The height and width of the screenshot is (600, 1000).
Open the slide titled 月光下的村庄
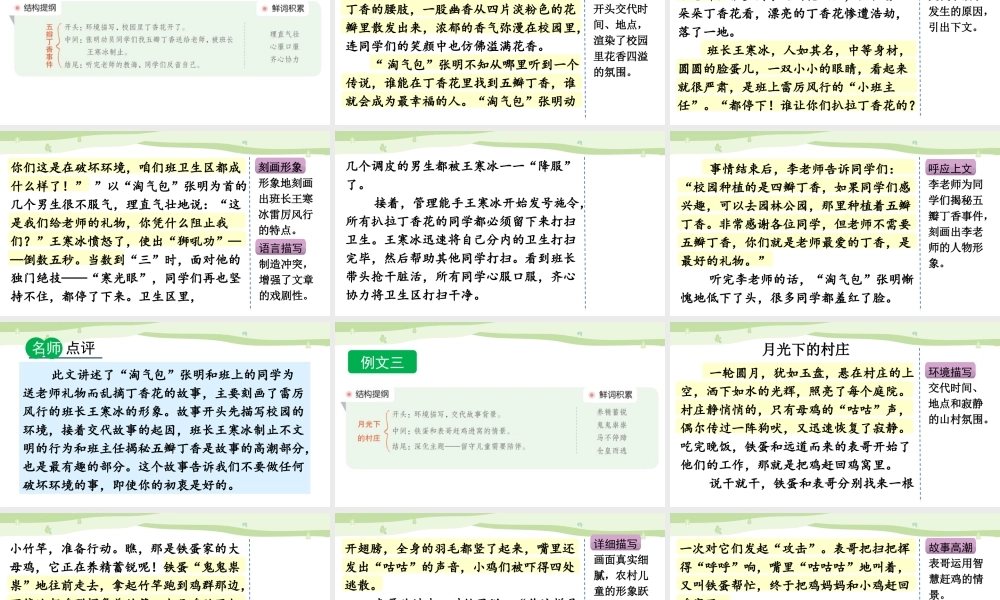tap(835, 414)
